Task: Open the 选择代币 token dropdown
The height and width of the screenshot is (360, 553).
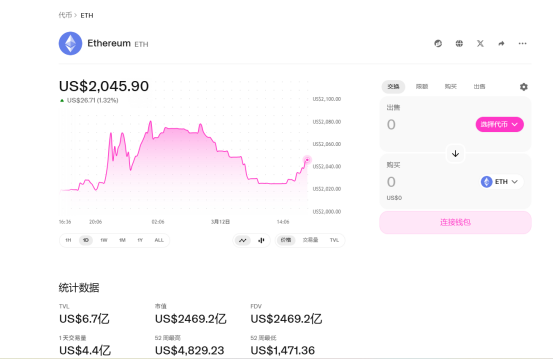Action: [499, 124]
